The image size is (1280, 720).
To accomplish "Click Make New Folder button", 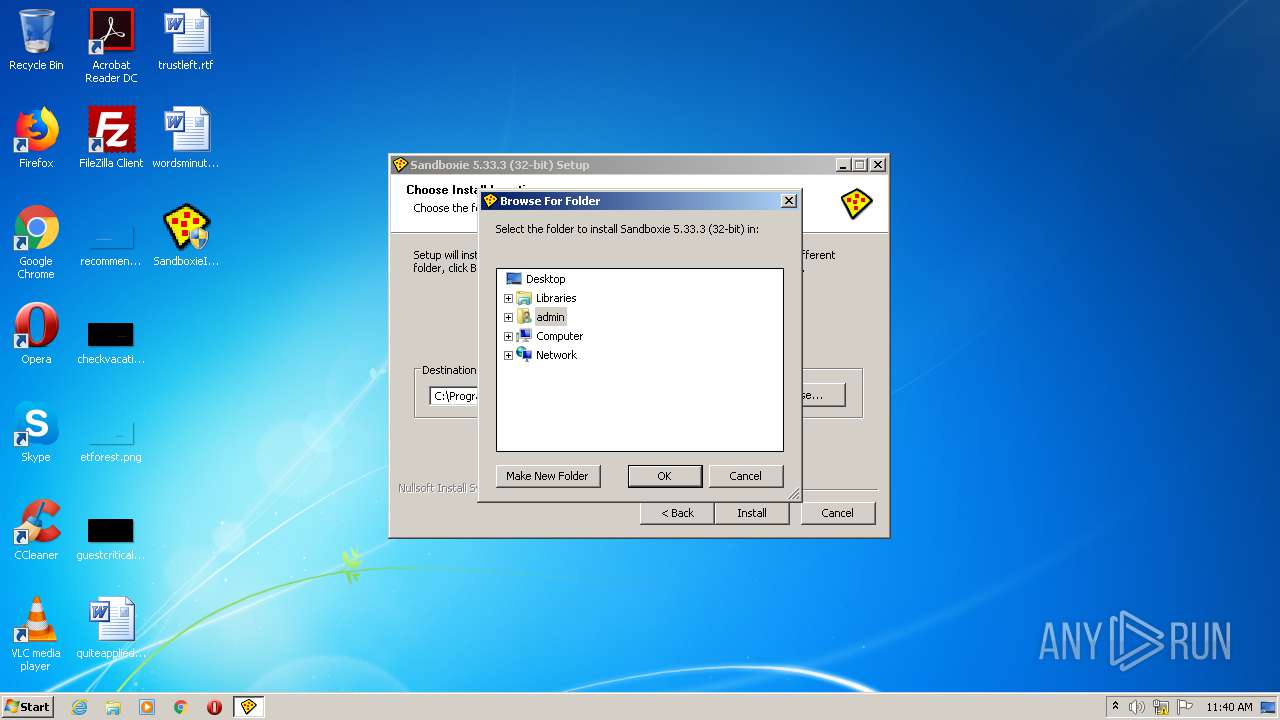I will tap(547, 476).
